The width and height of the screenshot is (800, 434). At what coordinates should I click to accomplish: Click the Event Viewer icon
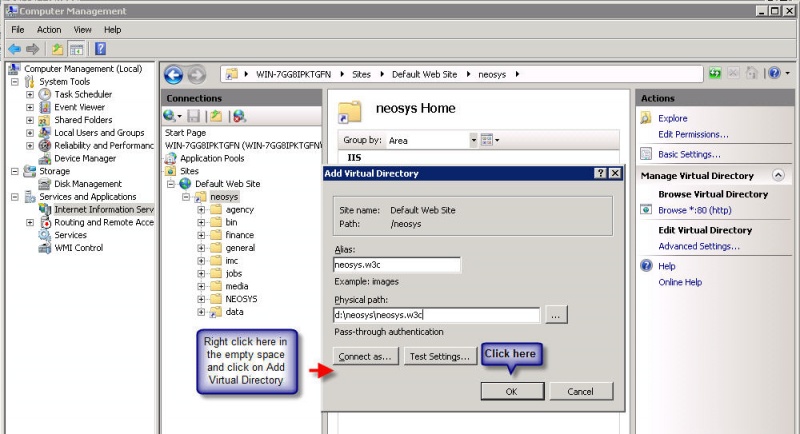(x=45, y=107)
